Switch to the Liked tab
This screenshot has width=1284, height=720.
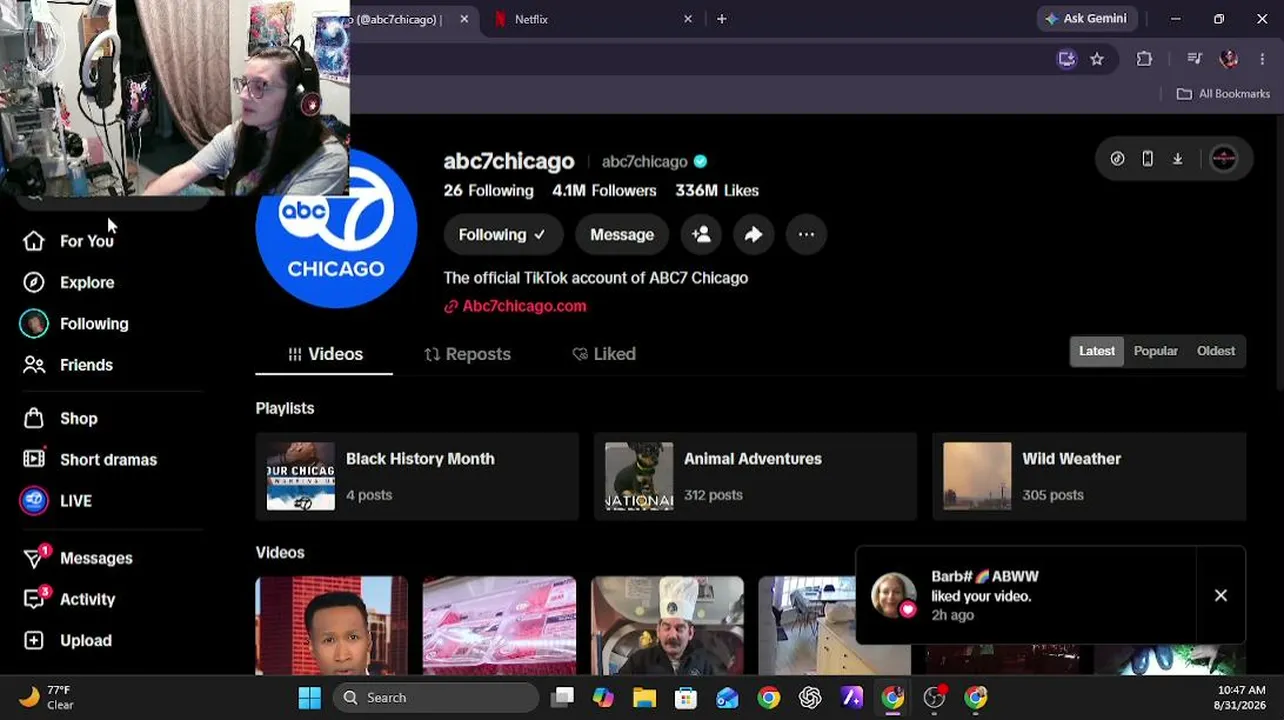pos(603,354)
